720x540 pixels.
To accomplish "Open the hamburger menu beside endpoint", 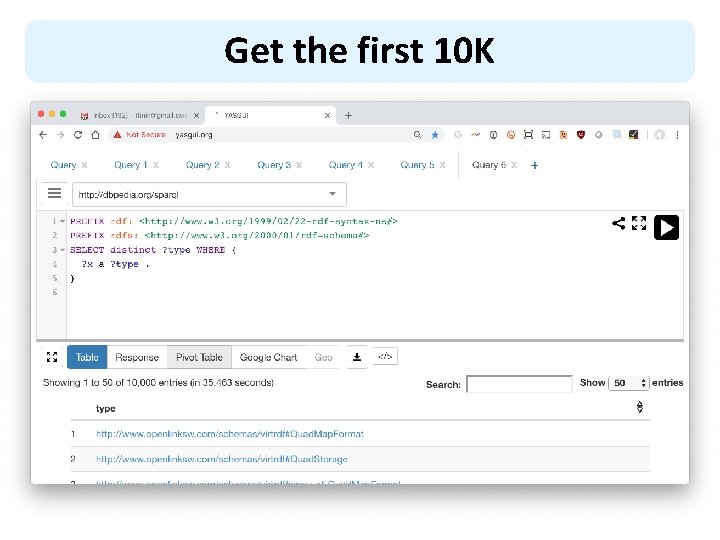I will (55, 193).
